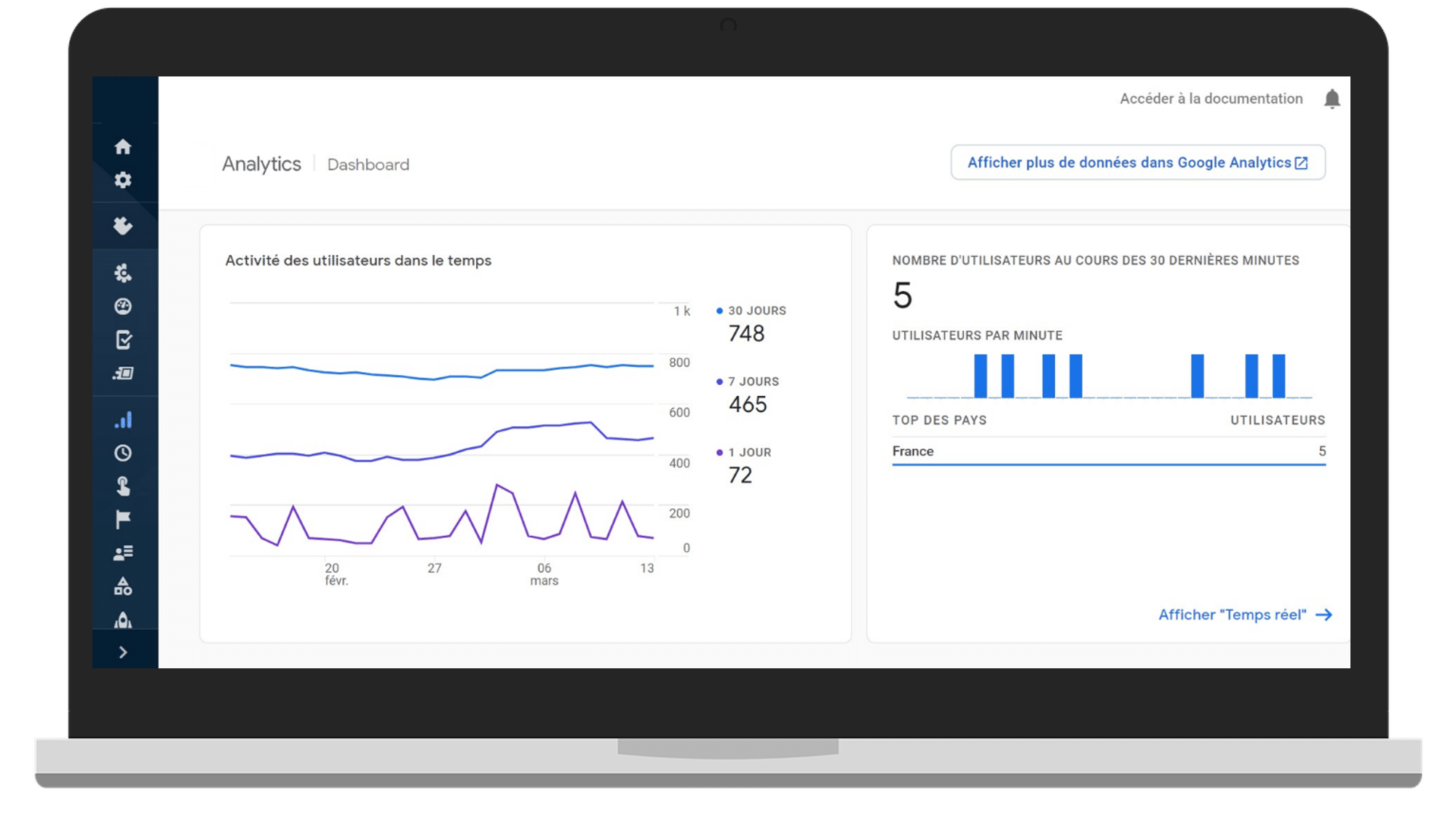The image size is (1456, 819).
Task: Open Afficher "Temps réel" link
Action: click(x=1245, y=615)
